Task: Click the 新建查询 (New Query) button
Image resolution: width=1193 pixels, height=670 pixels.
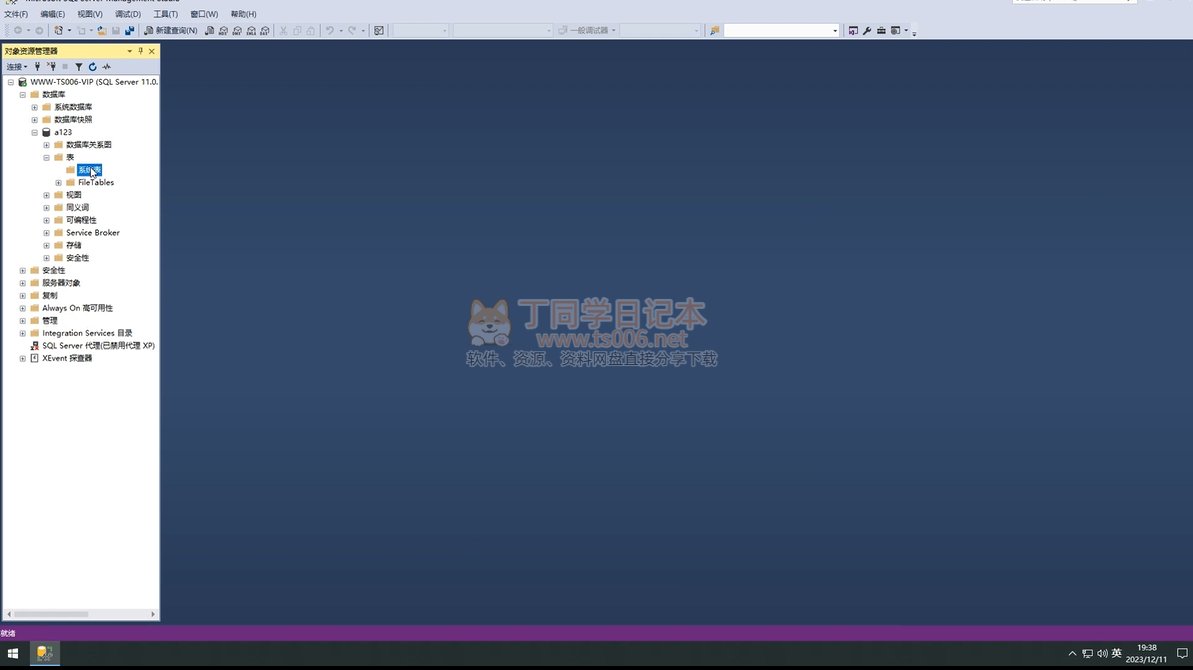Action: (170, 31)
